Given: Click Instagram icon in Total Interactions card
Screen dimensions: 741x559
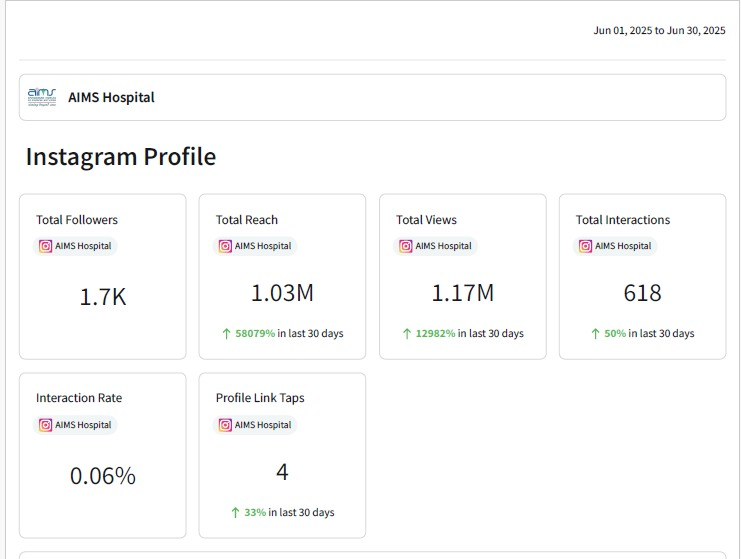Looking at the screenshot, I should pyautogui.click(x=585, y=246).
